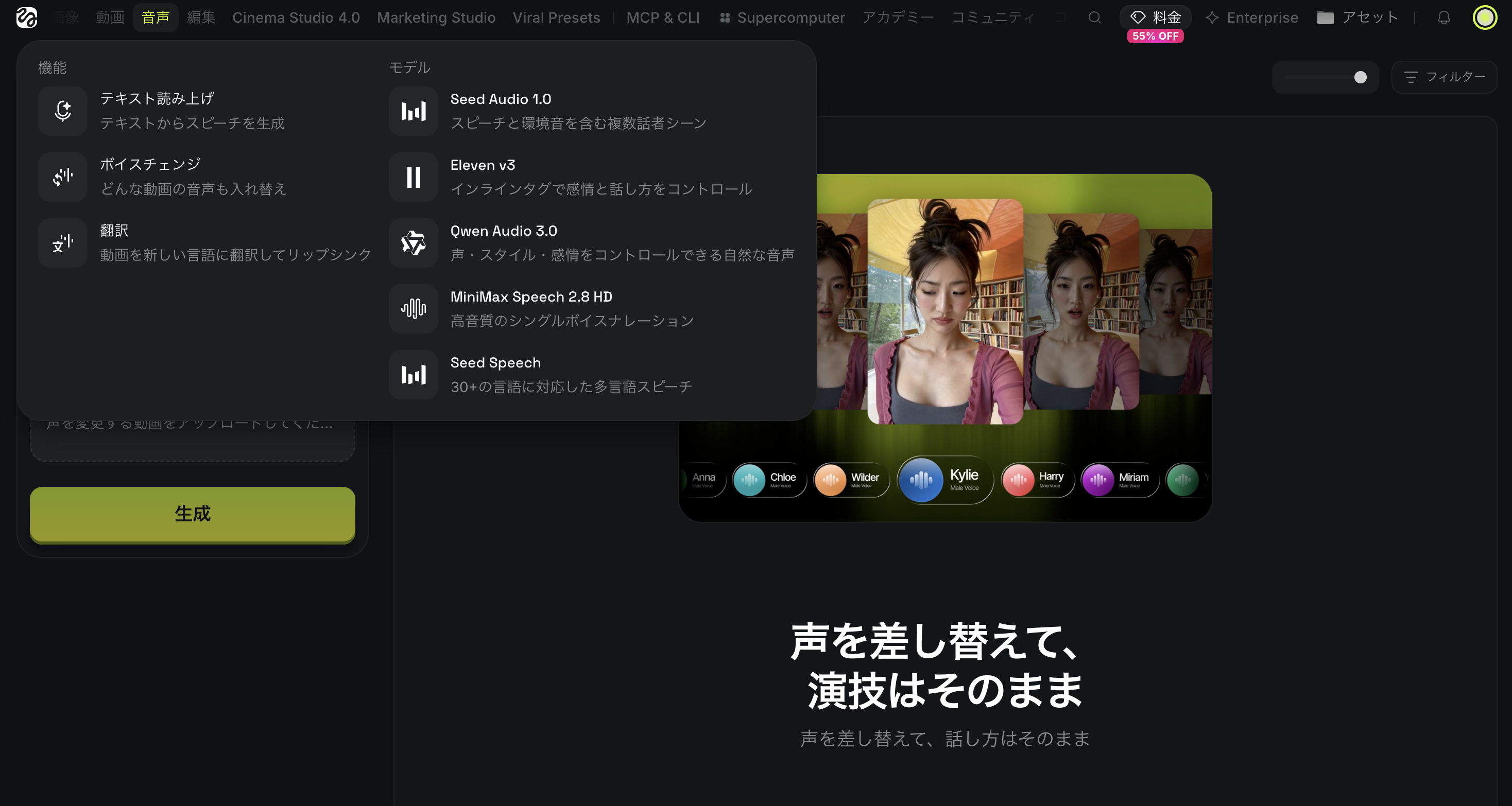Open MCP & CLI menu item
Viewport: 1512px width, 806px height.
663,17
